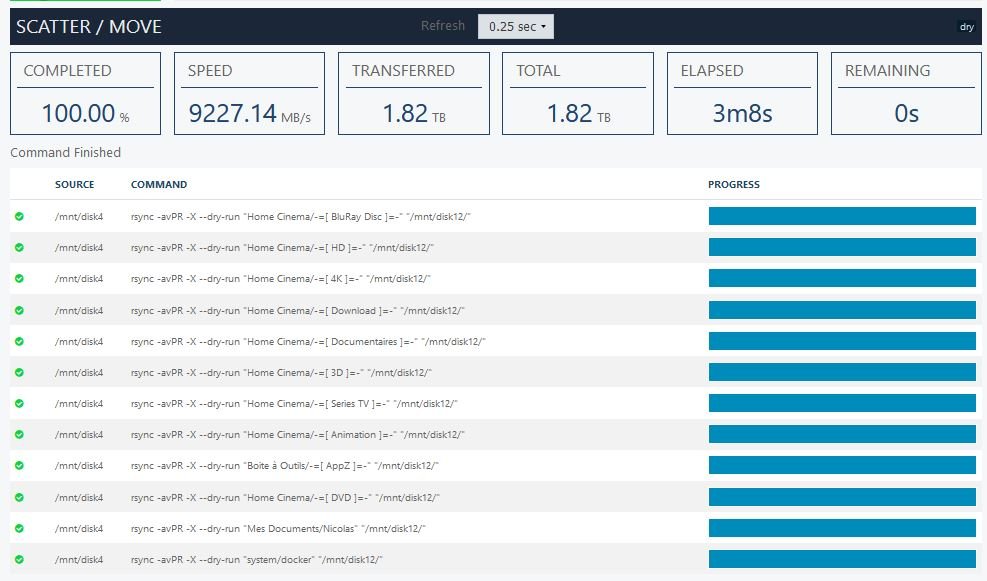This screenshot has width=987, height=581.
Task: Click /mnt/disk4 source in the system/docker row
Action: pos(79,559)
